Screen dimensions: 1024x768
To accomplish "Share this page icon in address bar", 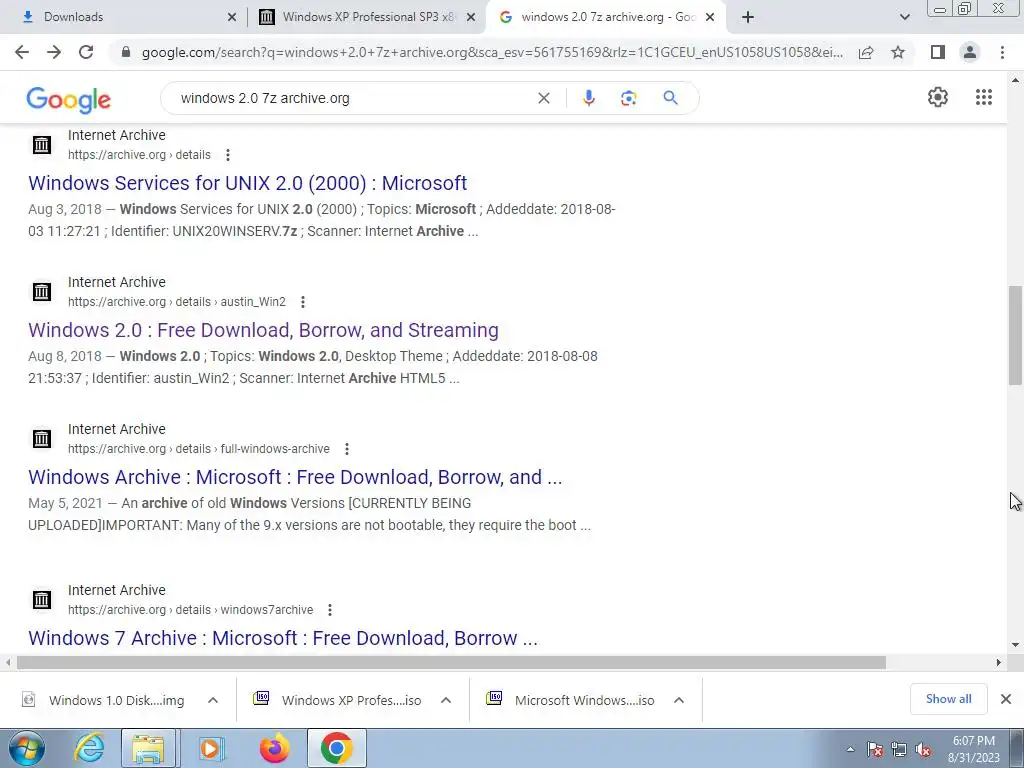I will click(866, 52).
